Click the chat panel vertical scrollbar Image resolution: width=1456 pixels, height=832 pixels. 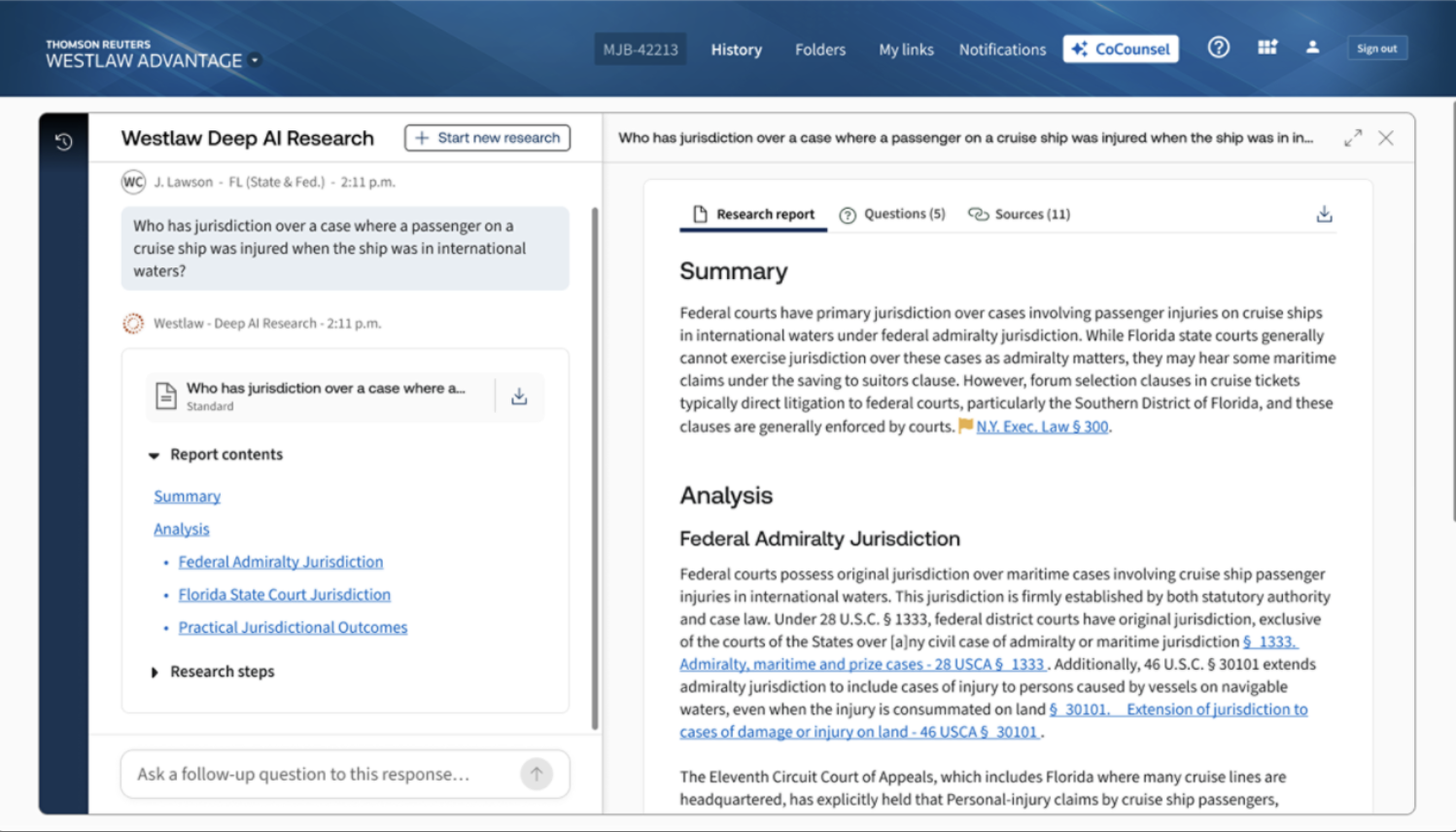point(595,468)
